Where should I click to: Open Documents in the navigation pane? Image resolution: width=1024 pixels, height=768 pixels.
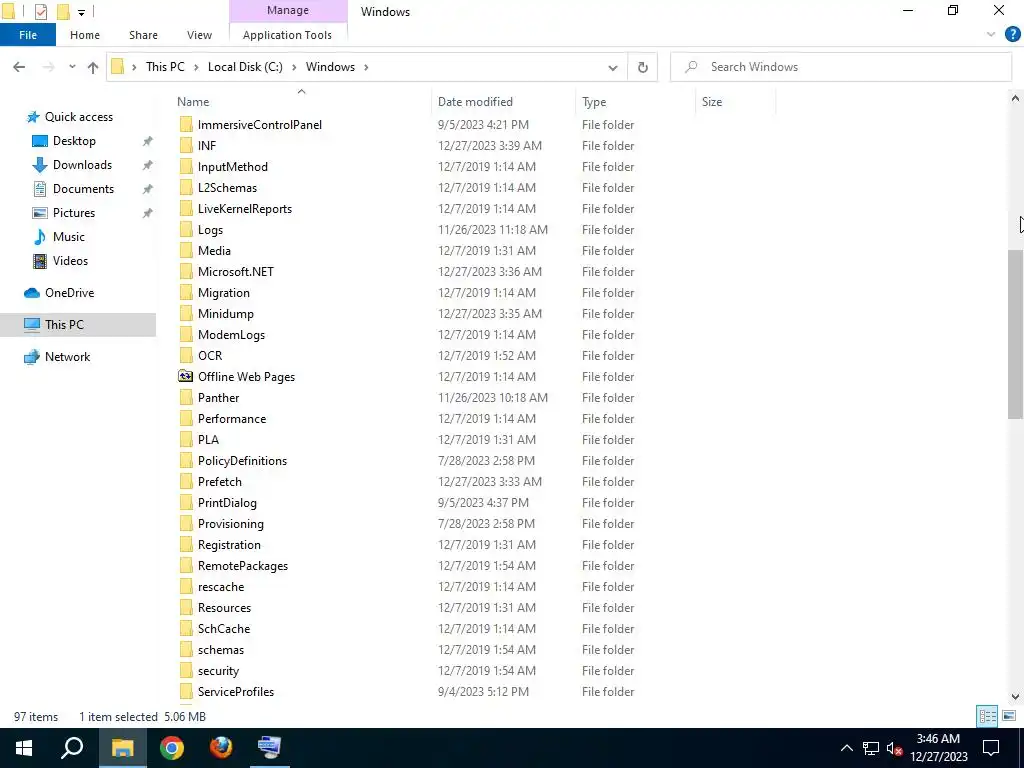click(83, 189)
